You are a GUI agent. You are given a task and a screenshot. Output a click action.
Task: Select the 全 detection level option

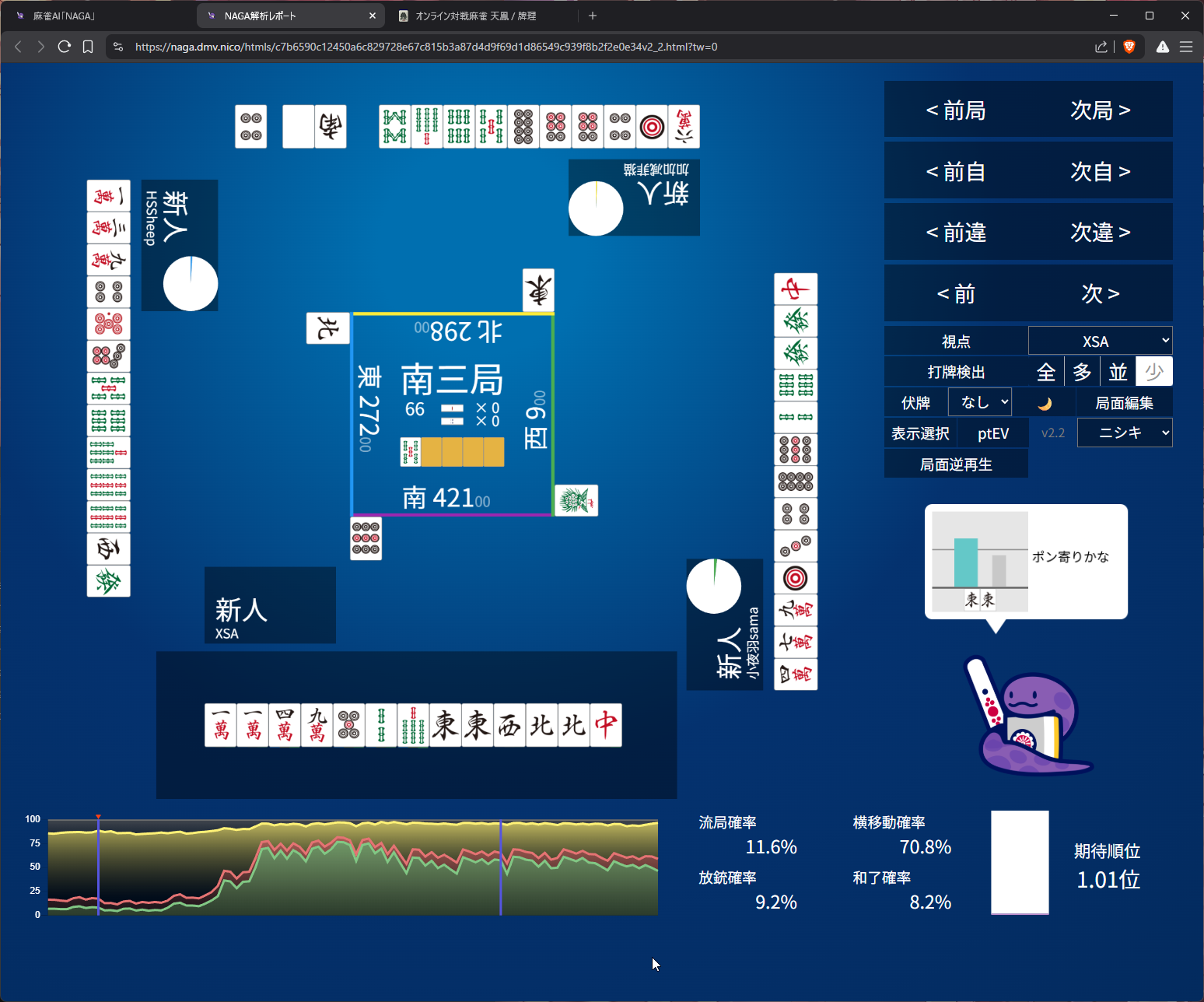click(1046, 372)
